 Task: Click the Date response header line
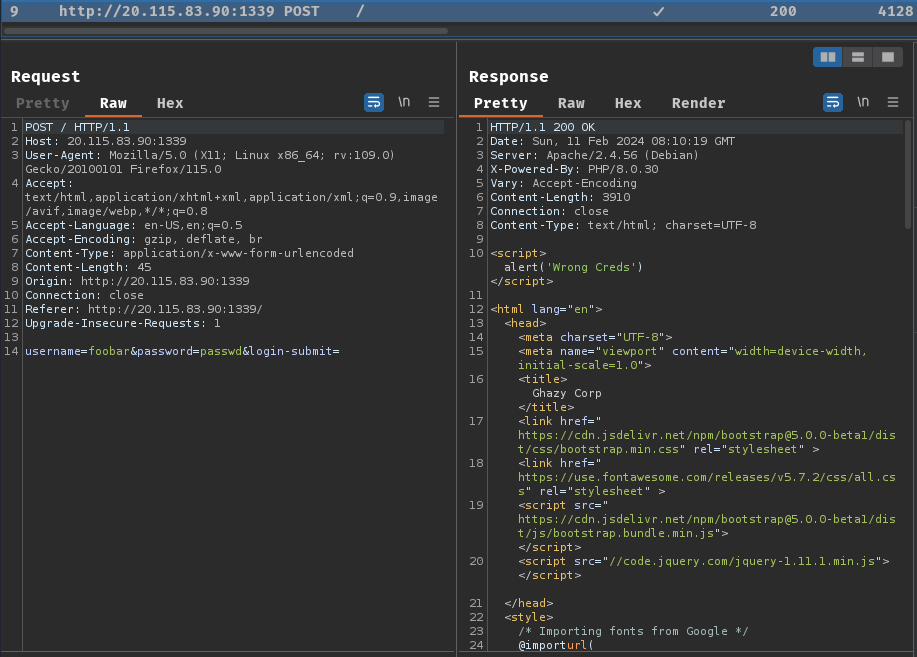point(613,141)
